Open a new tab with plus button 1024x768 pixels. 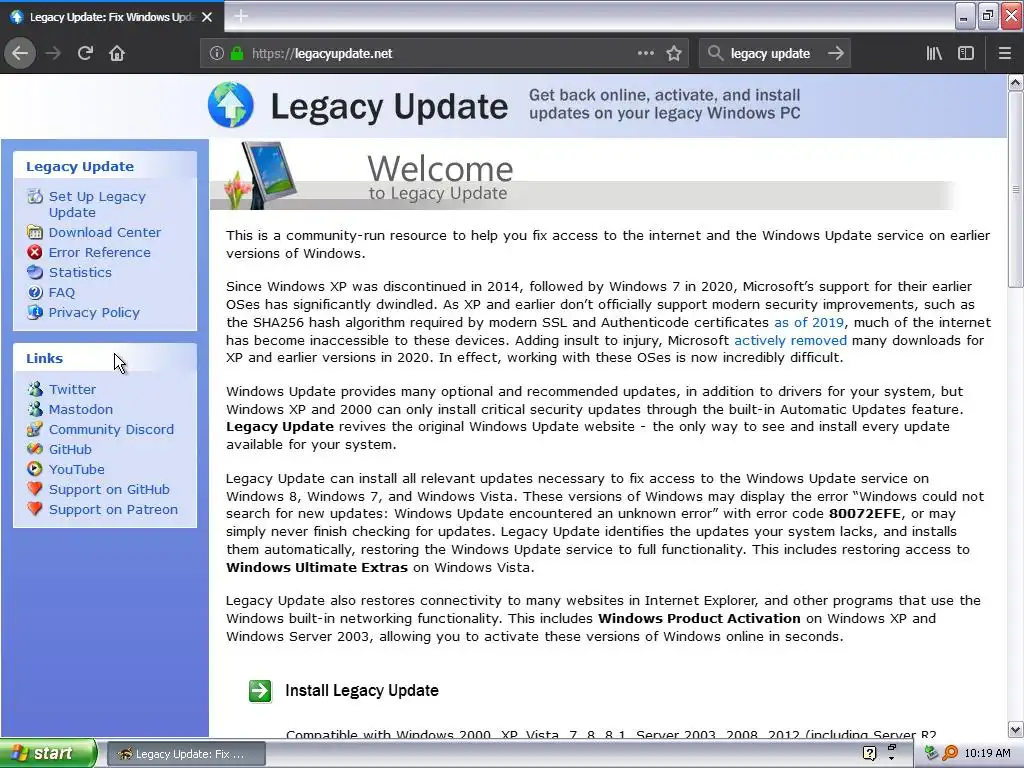point(241,16)
